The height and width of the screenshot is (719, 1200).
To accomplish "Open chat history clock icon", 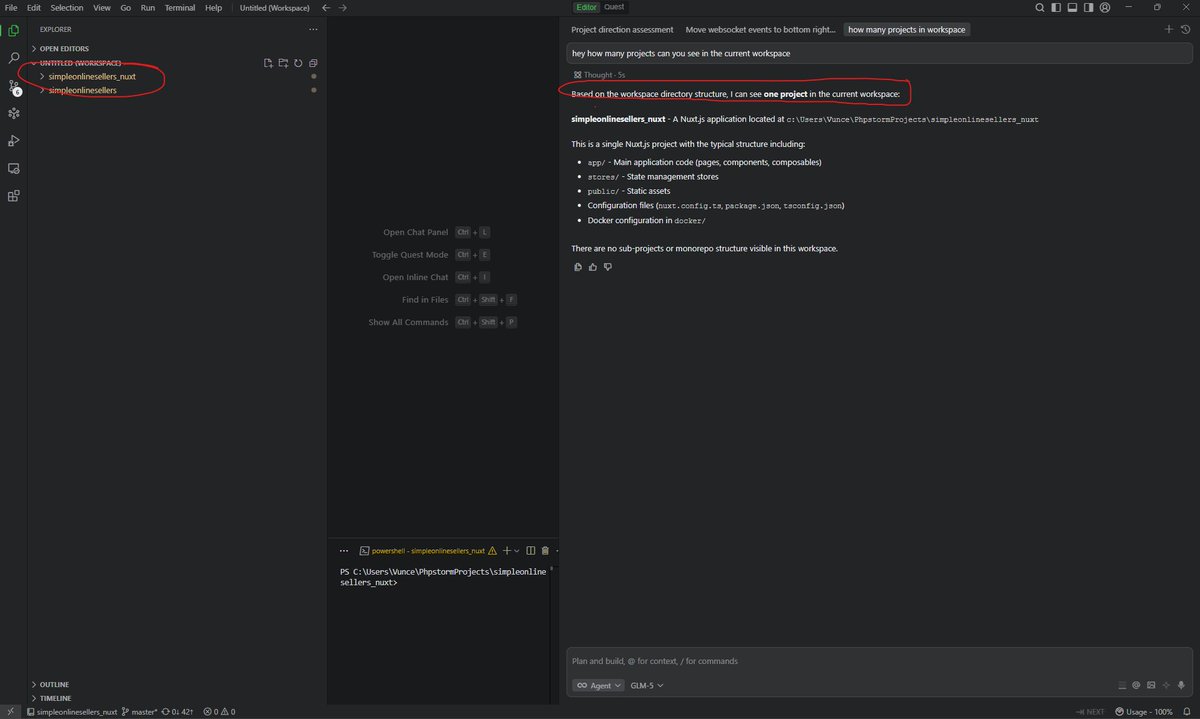I will (1185, 29).
